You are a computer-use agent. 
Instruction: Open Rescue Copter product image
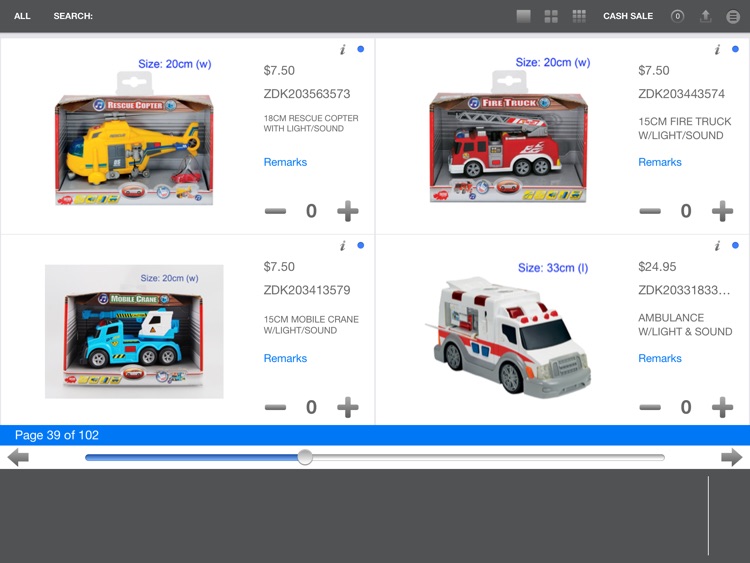[134, 139]
